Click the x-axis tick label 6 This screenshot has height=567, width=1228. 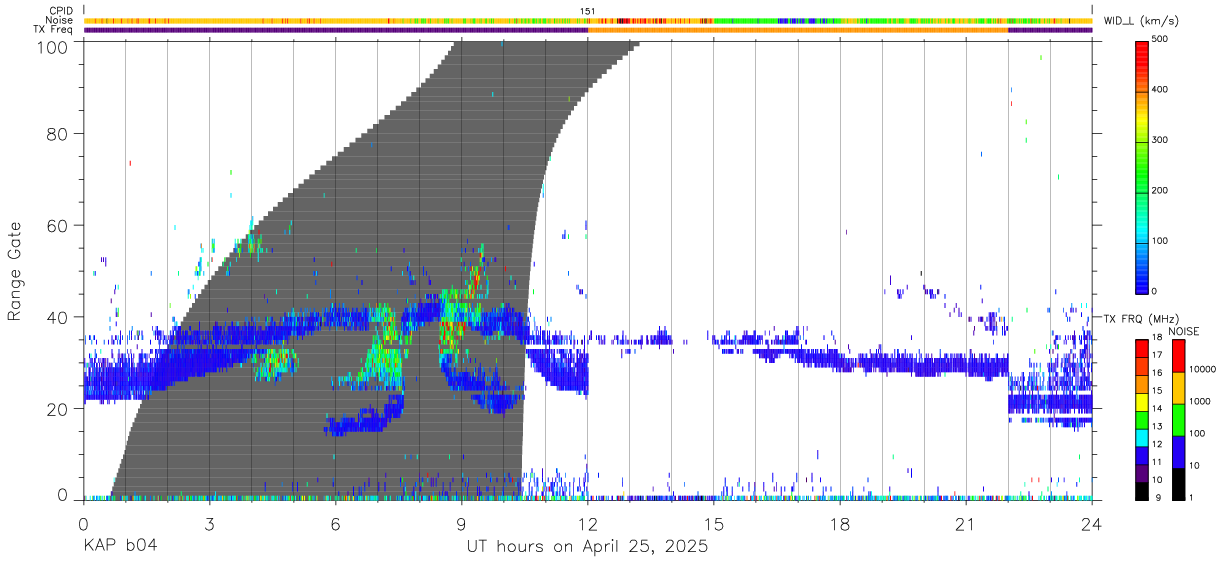click(x=335, y=524)
